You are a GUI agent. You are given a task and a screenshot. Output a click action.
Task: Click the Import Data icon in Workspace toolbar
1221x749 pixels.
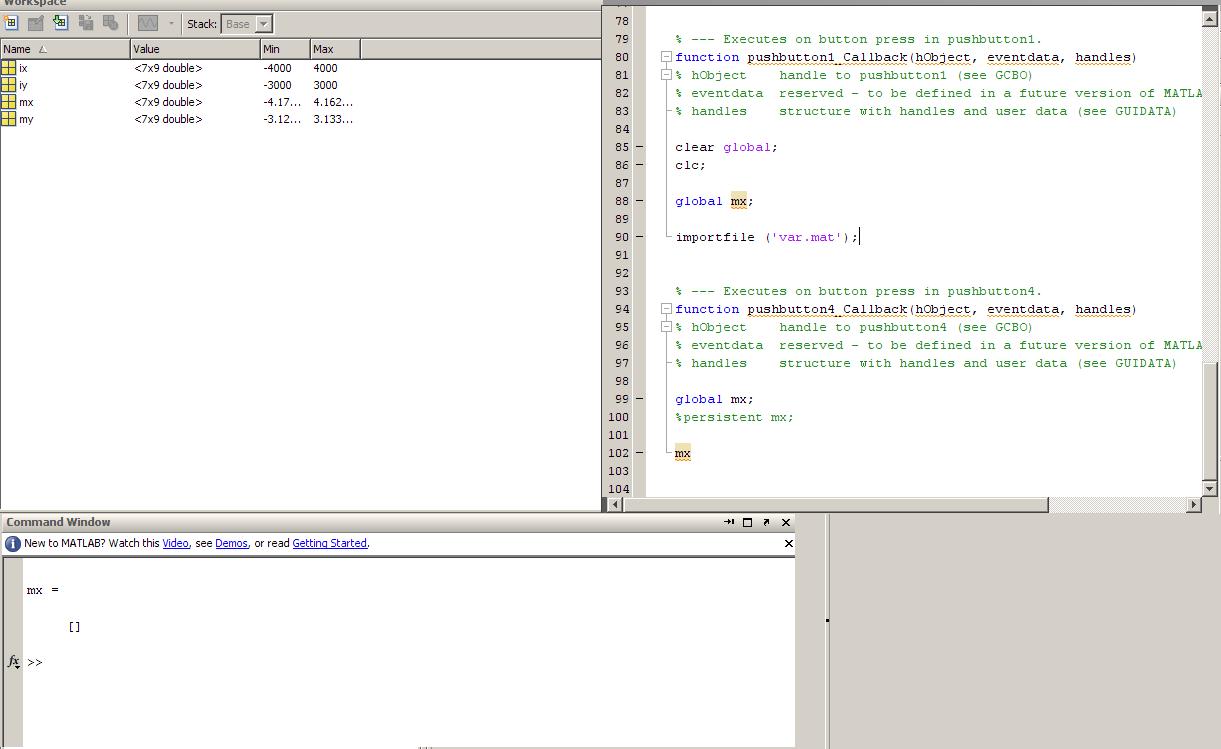tap(60, 23)
